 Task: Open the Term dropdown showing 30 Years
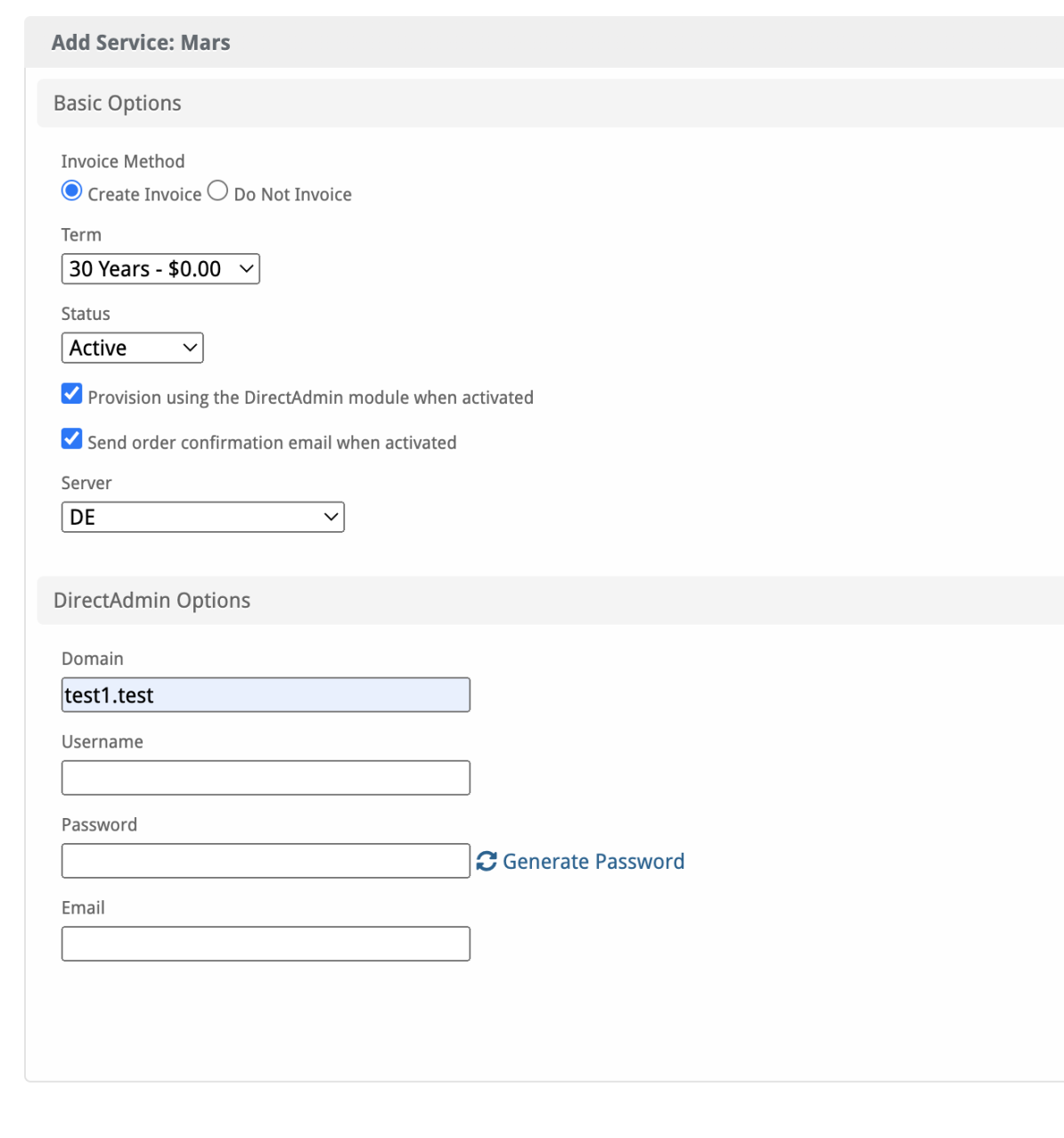[160, 269]
